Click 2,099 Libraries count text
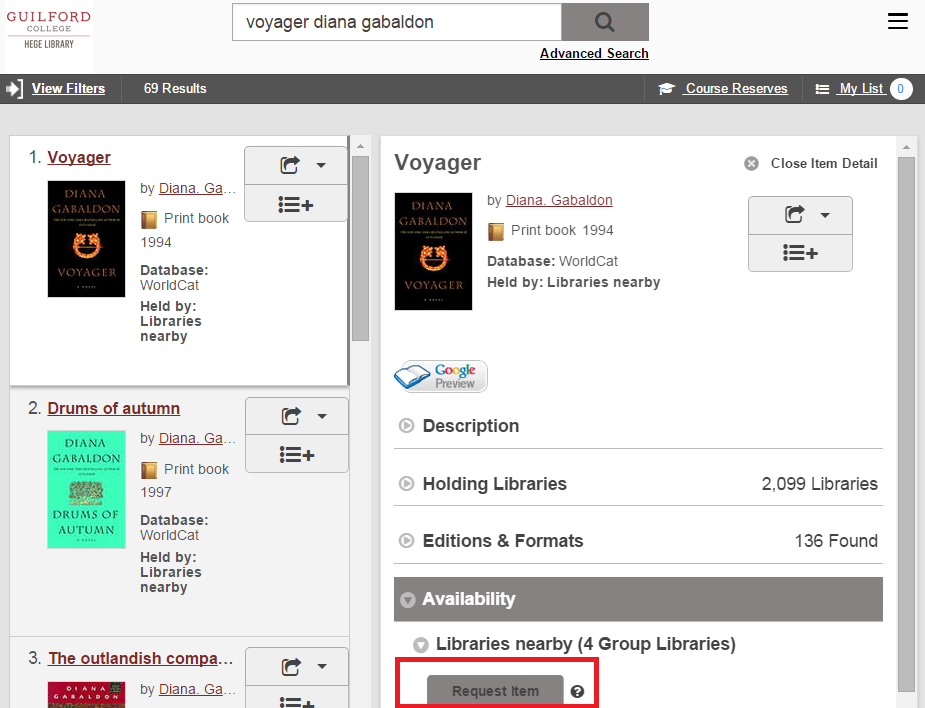 pos(820,484)
